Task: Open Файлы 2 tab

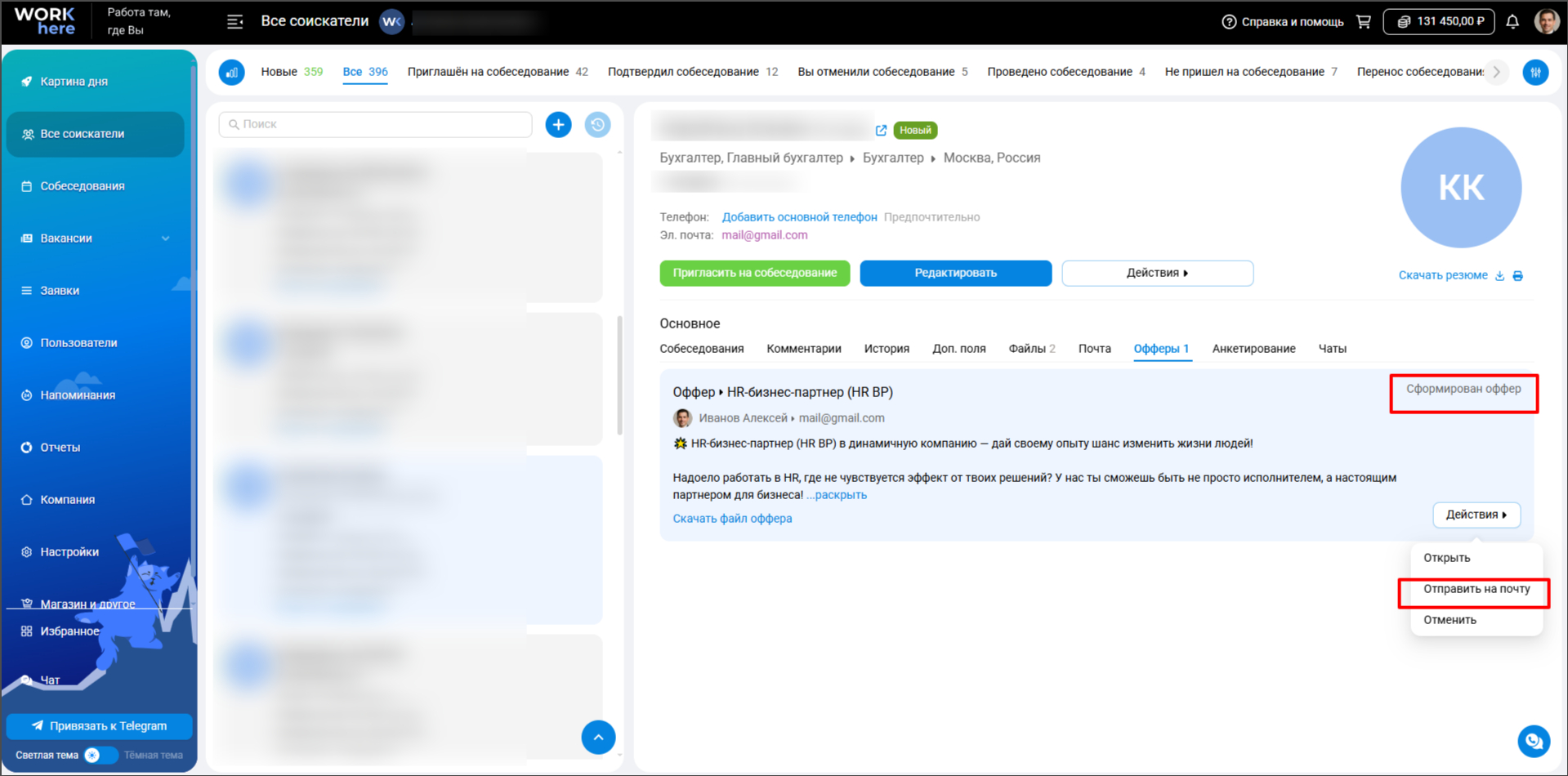Action: [x=1032, y=349]
